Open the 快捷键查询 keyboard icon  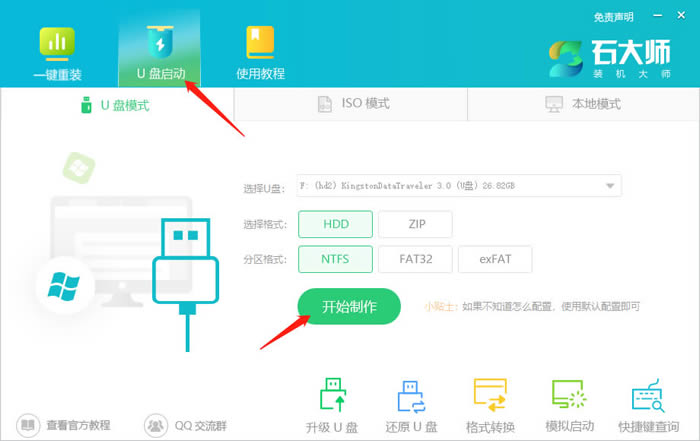tap(648, 395)
